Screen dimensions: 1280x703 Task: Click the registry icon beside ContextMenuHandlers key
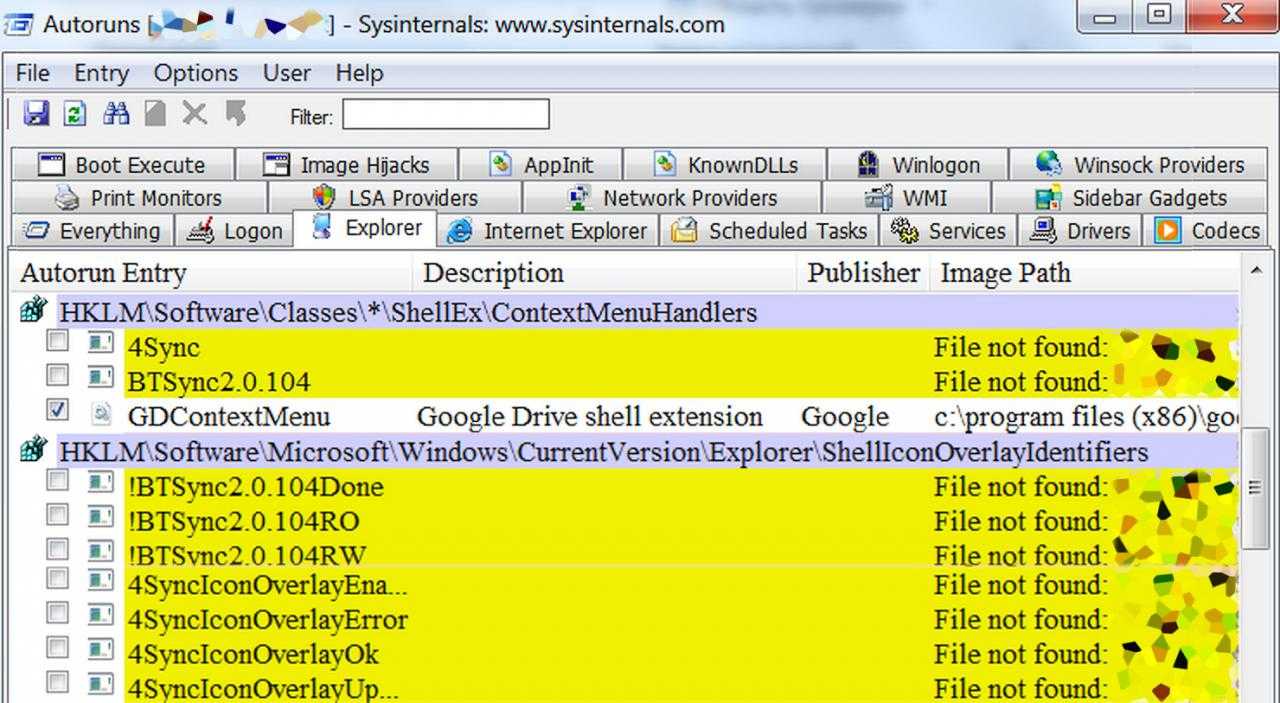pos(33,312)
